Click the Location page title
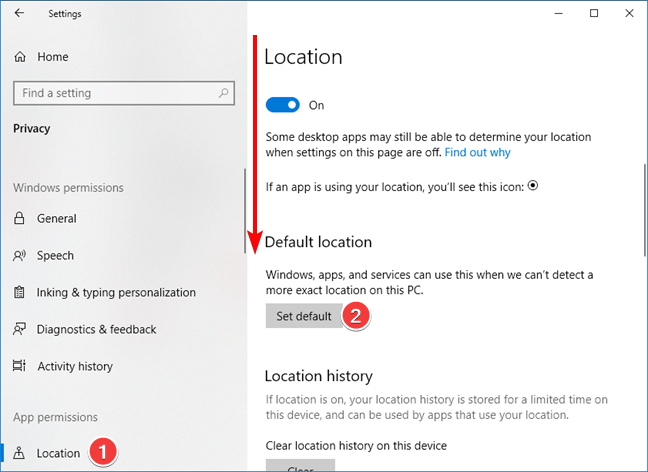 tap(303, 57)
